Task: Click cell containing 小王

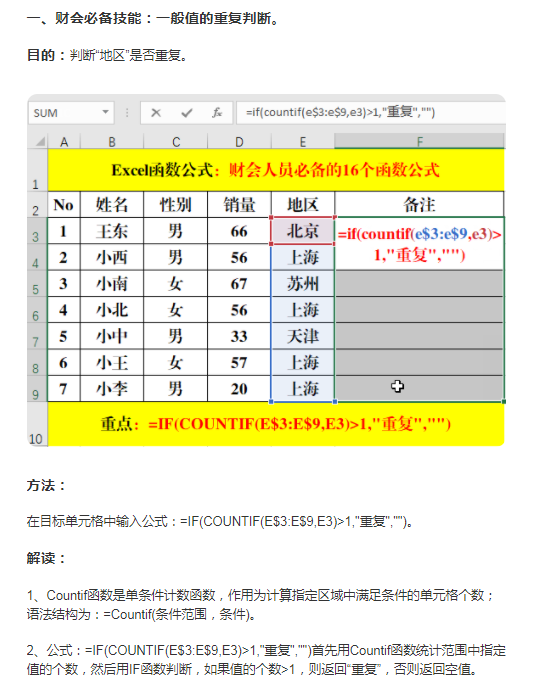Action: click(x=112, y=362)
